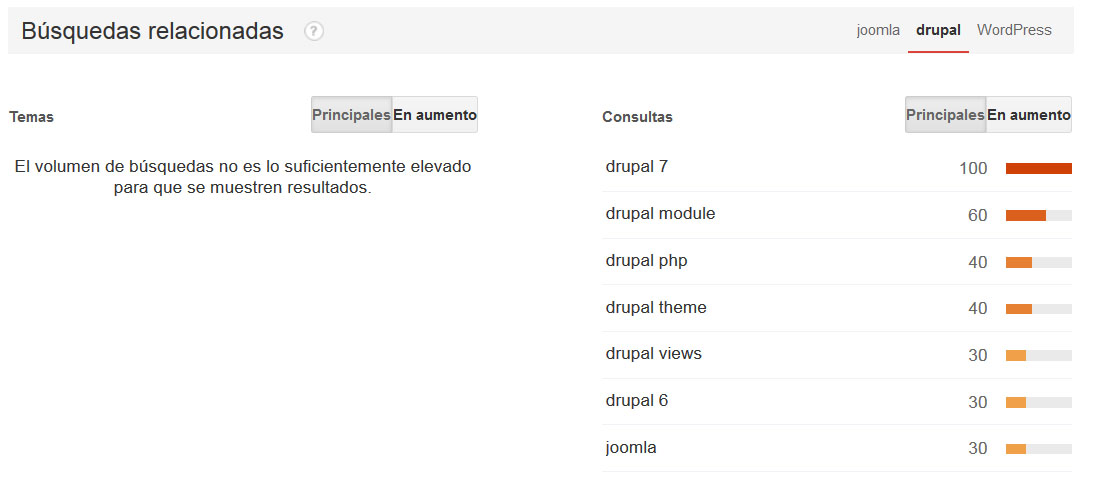Select Principales under Consultas
Screen dimensions: 1098x478
[x=945, y=115]
